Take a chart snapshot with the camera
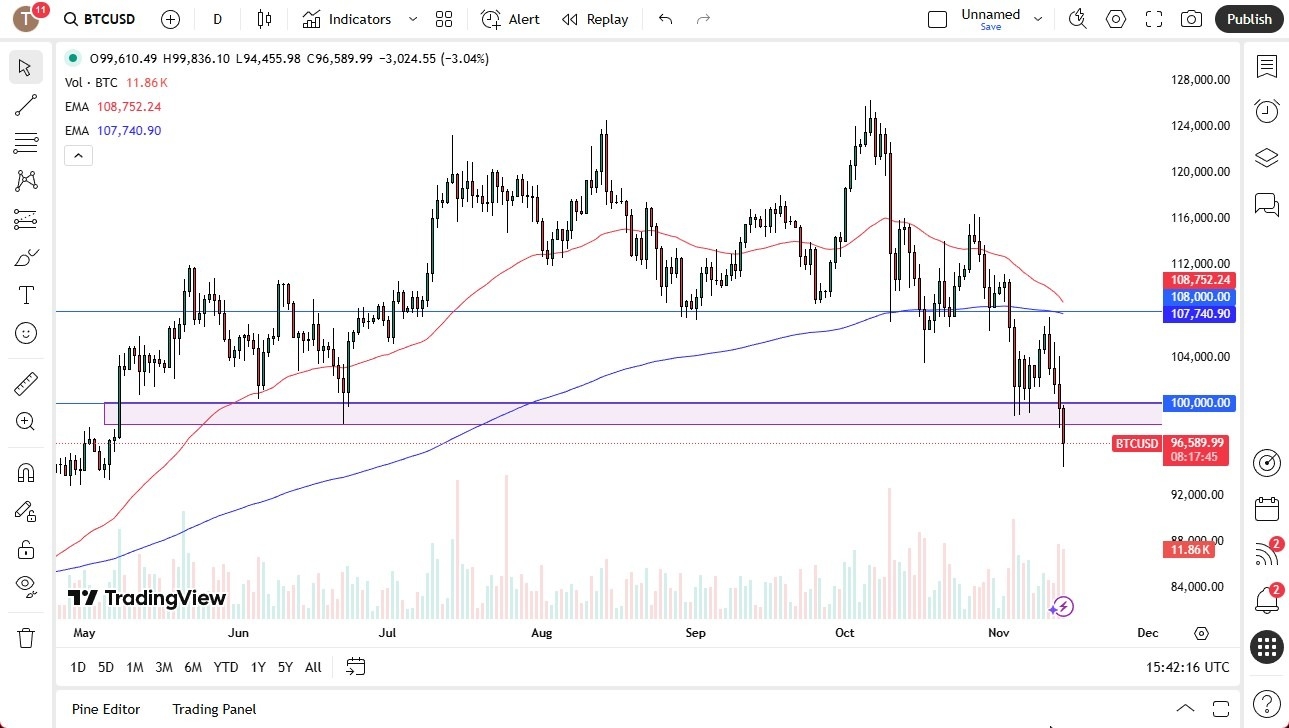The width and height of the screenshot is (1289, 728). tap(1190, 18)
